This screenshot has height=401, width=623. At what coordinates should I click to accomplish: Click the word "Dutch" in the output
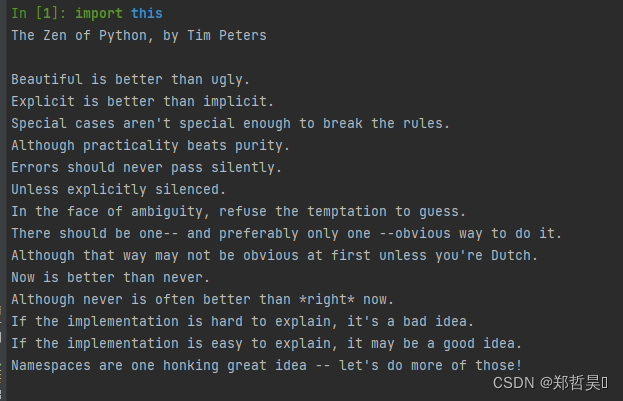(511, 255)
